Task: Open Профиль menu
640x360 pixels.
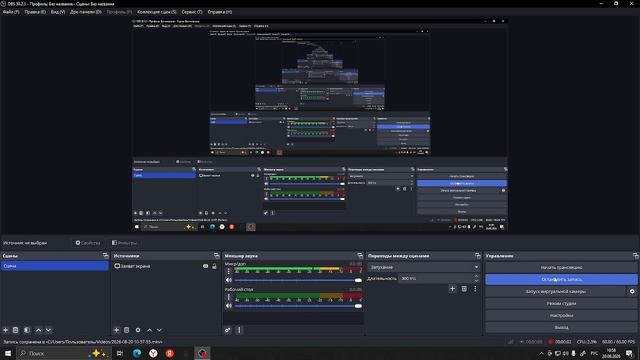Action: 119,12
